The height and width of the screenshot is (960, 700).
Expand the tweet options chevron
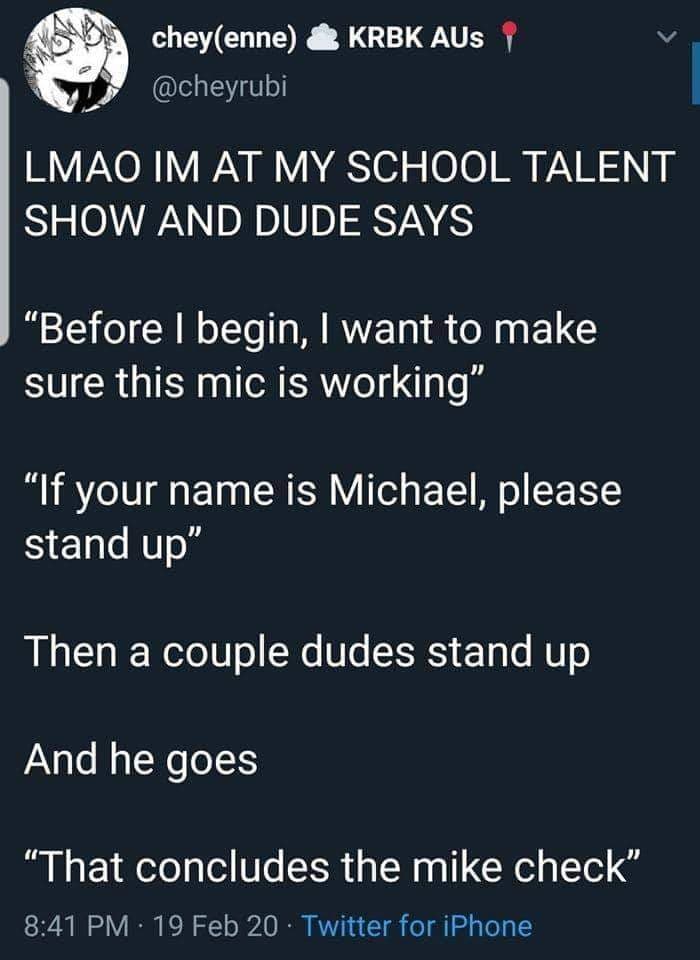point(666,37)
